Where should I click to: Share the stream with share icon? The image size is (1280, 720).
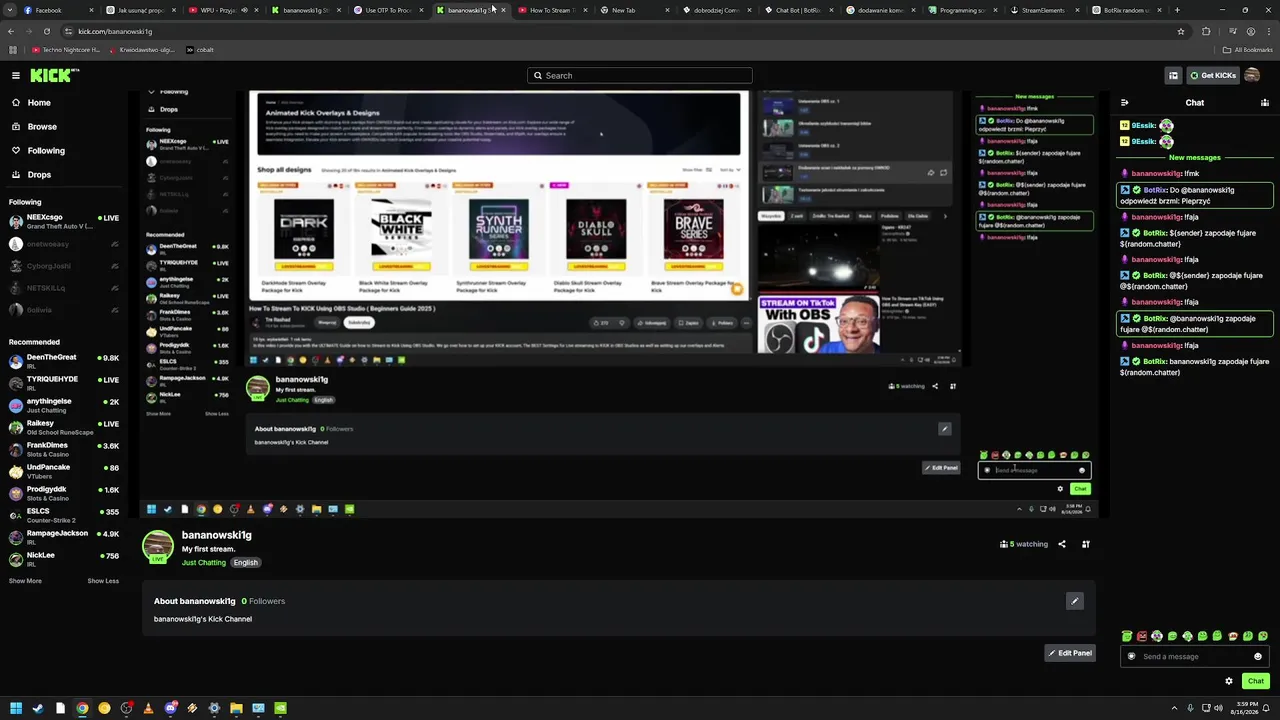coord(1062,544)
